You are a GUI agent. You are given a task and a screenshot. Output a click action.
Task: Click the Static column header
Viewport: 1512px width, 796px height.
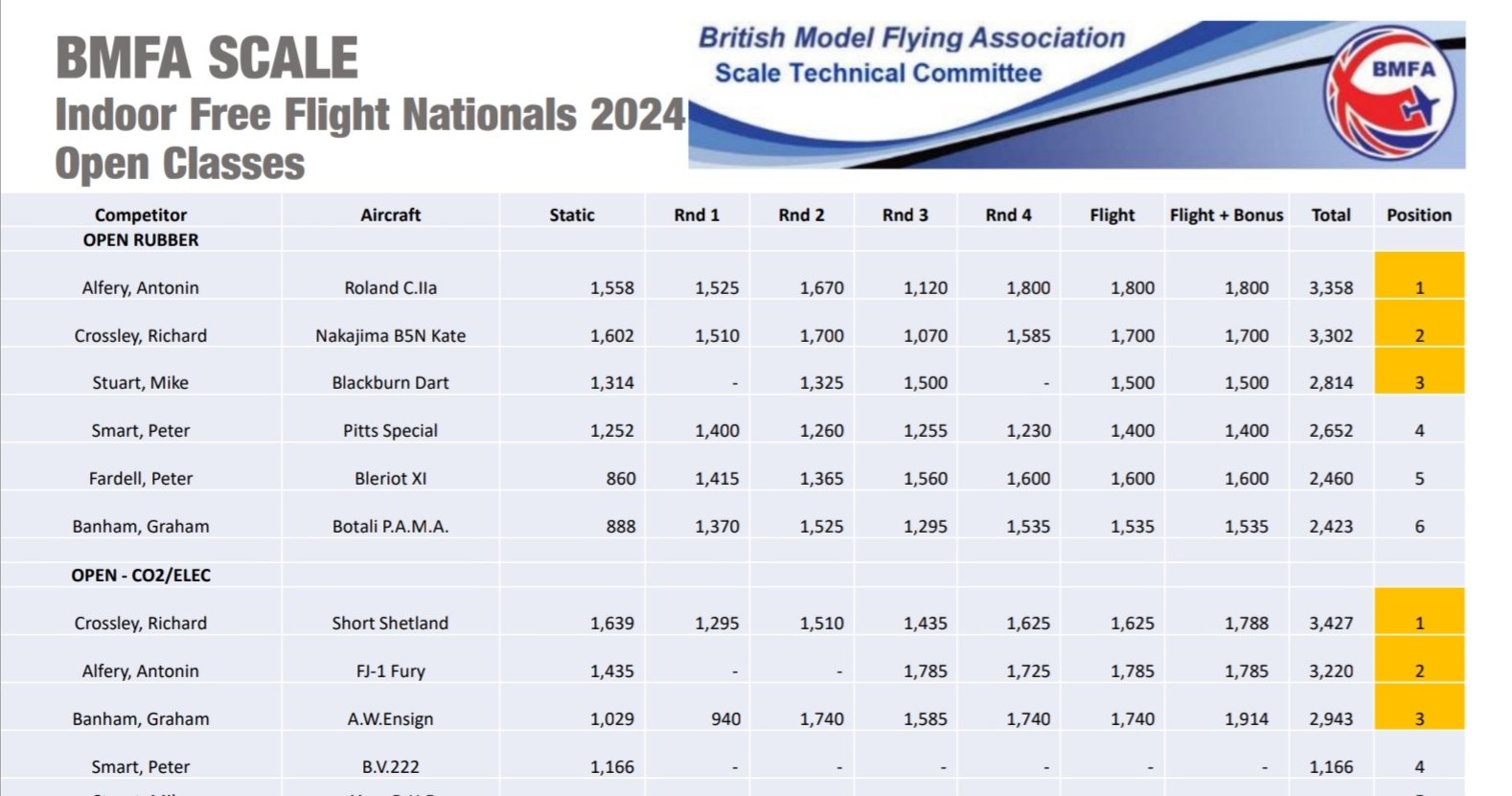571,215
